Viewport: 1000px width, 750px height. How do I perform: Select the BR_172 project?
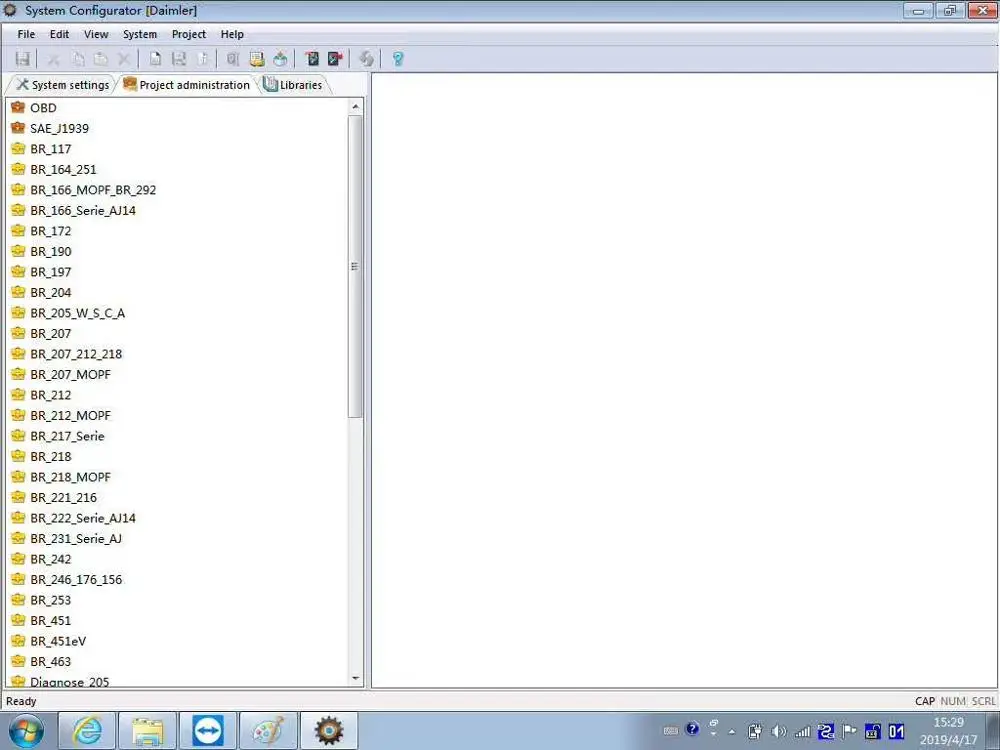tap(51, 231)
